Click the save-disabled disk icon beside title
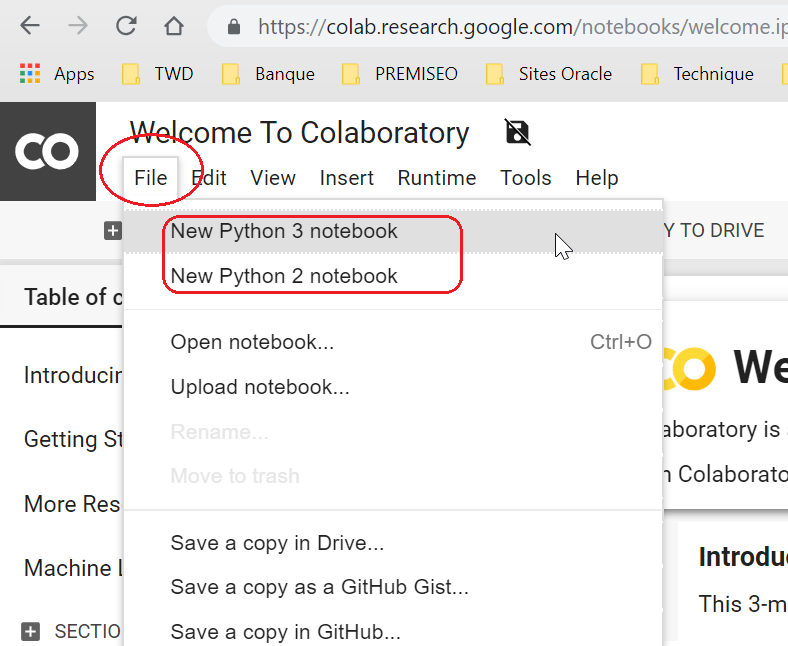 pos(518,132)
